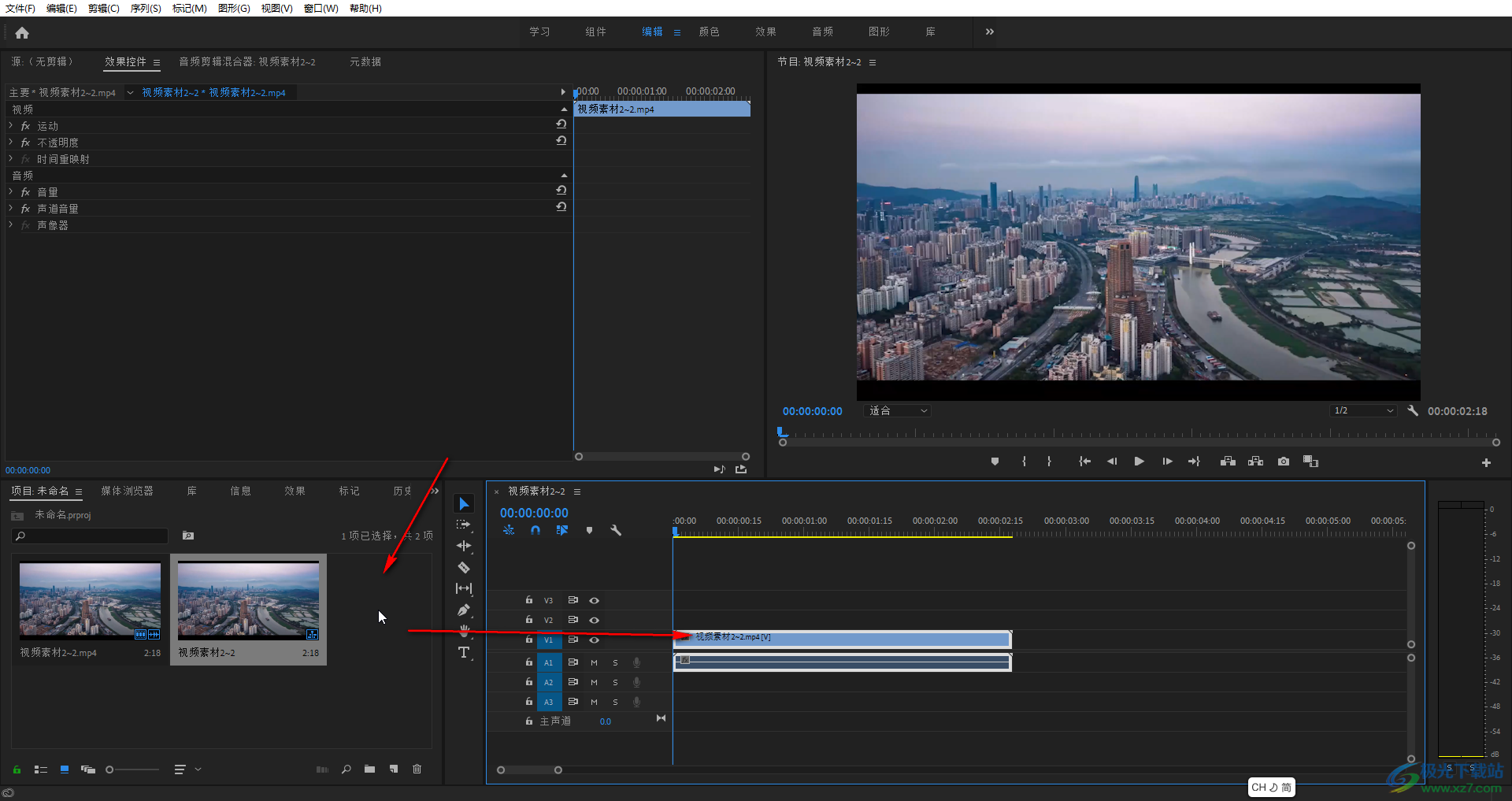Switch project panel to list view
Screen dimensions: 1512x801
pyautogui.click(x=41, y=769)
